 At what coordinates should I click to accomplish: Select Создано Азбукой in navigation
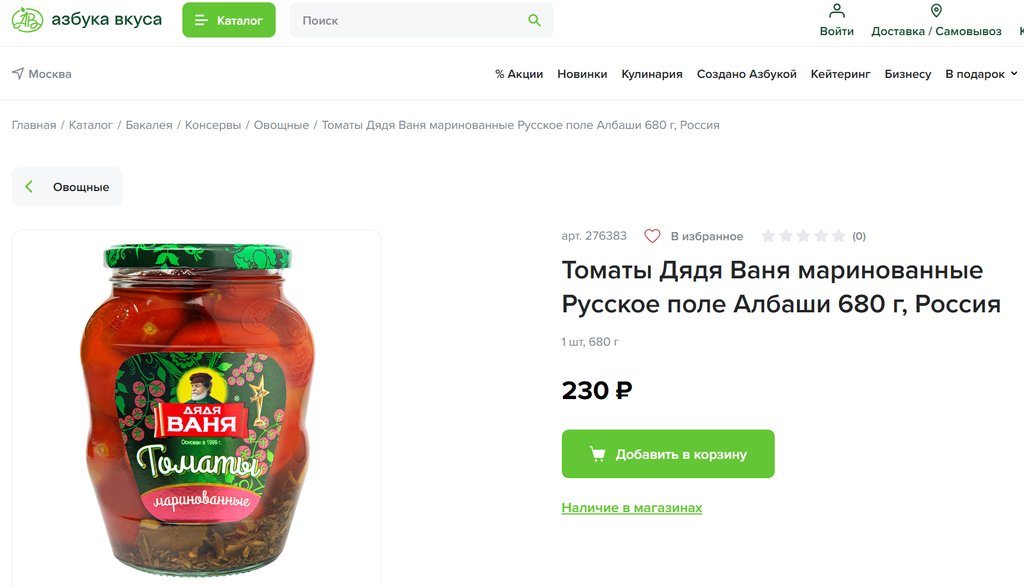click(747, 74)
